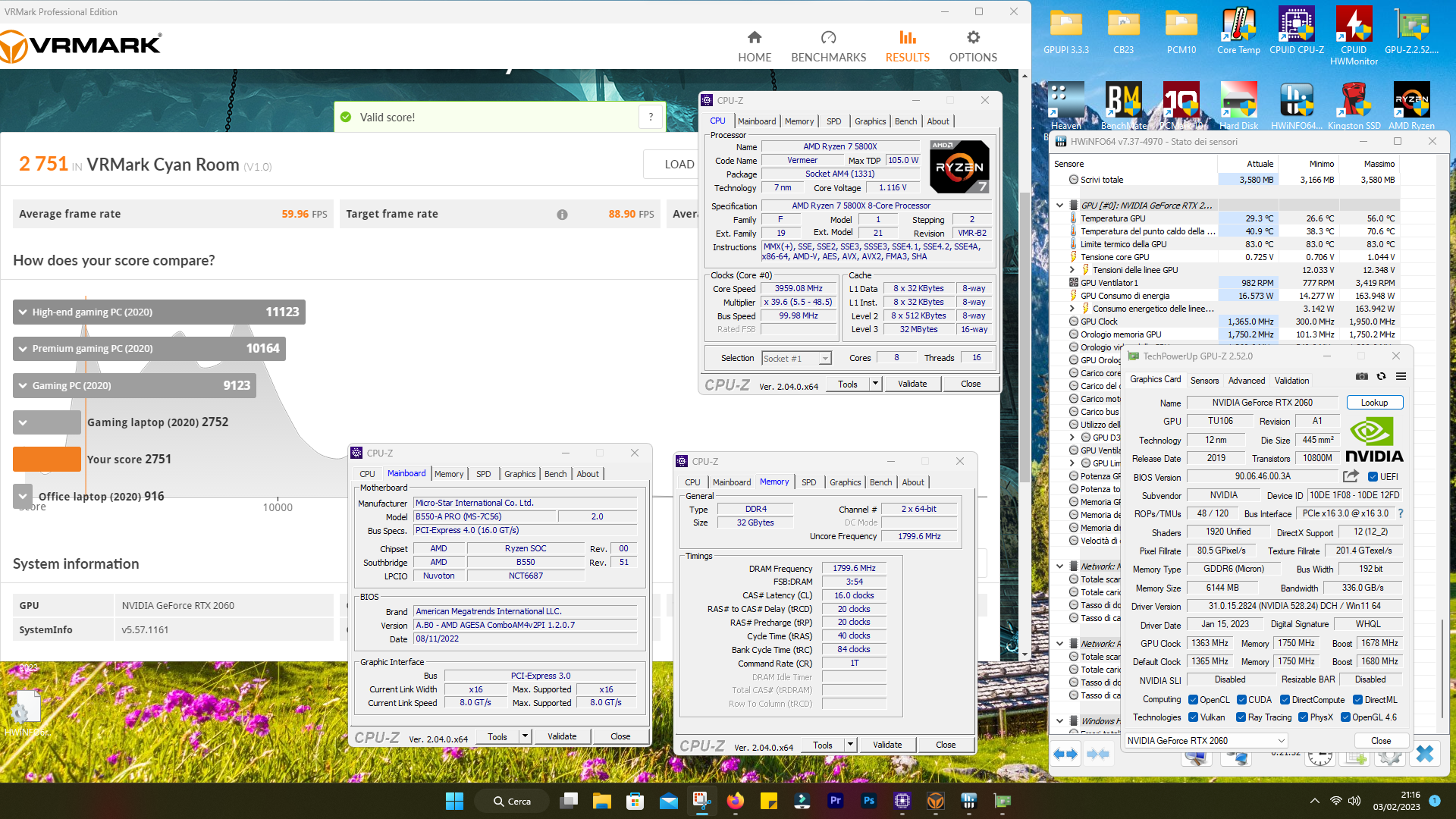1456x819 pixels.
Task: Click HWiNFO expand arrows toolbar icon
Action: tap(1065, 754)
